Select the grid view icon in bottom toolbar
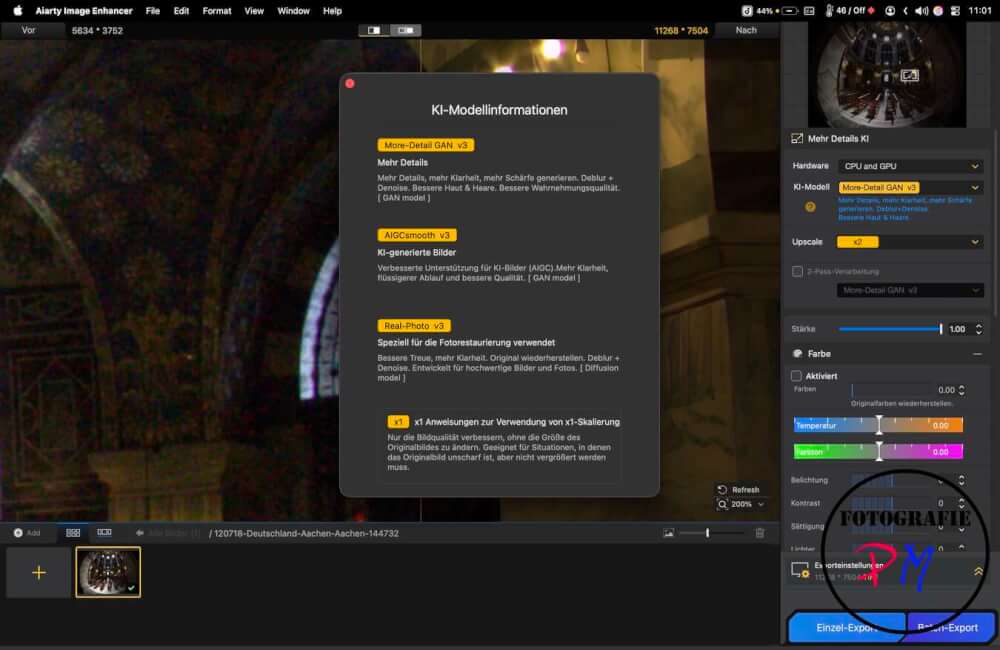Screen dimensions: 1000x650 pos(72,532)
